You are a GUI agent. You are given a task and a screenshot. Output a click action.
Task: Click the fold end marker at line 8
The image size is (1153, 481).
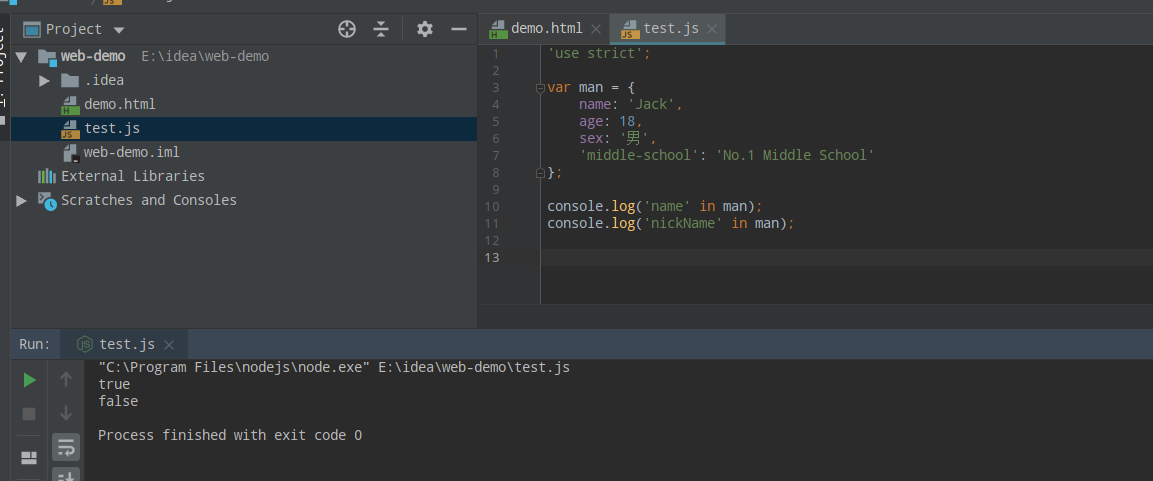pyautogui.click(x=540, y=173)
